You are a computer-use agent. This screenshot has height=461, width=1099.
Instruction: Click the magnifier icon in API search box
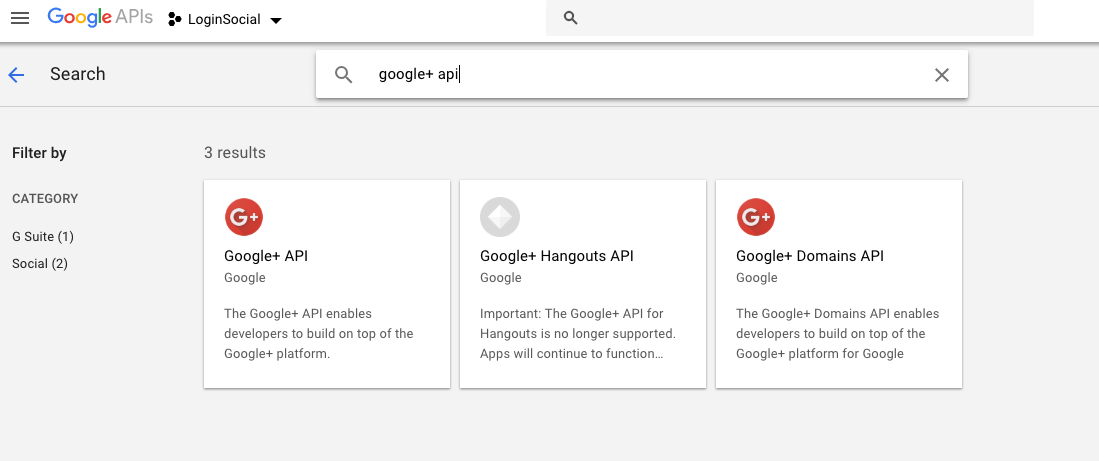coord(344,75)
